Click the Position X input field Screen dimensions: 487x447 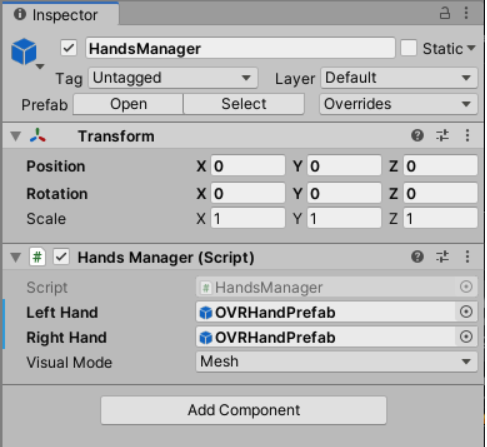pos(248,166)
